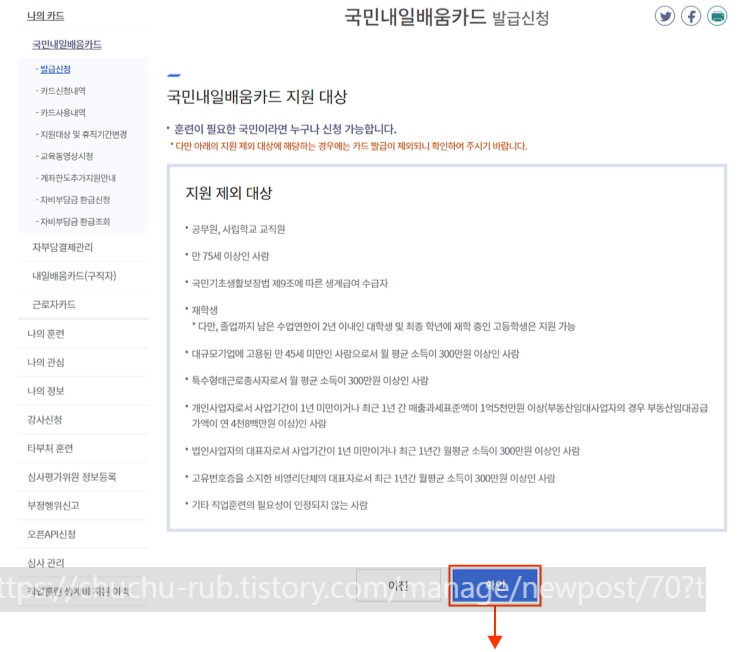
Task: Click heading 국민내일배움카드 지원 대상
Action: [257, 97]
